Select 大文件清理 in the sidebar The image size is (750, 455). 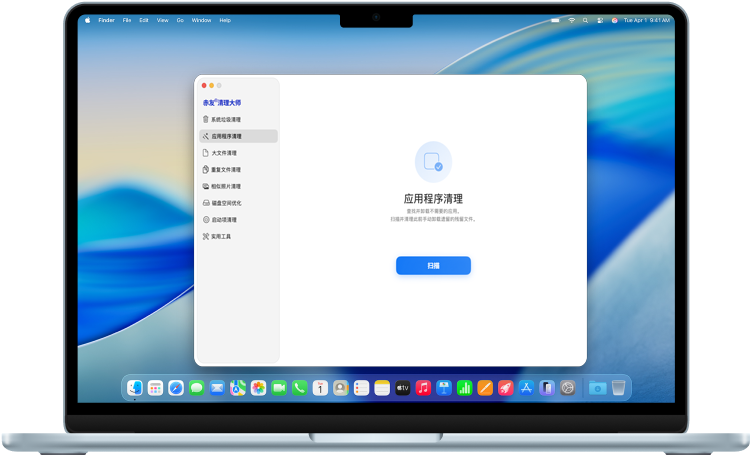pyautogui.click(x=224, y=153)
